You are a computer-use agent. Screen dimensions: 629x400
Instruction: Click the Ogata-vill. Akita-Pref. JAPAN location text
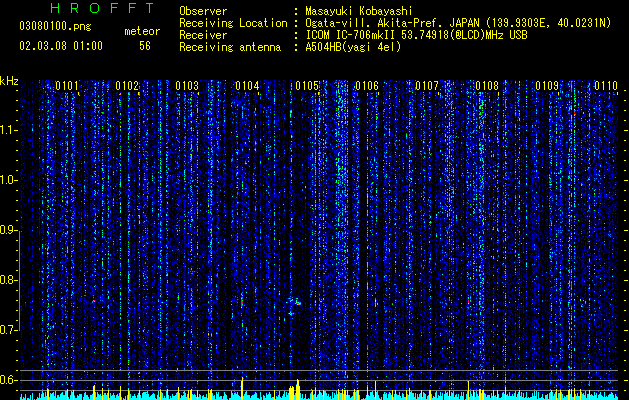click(458, 23)
